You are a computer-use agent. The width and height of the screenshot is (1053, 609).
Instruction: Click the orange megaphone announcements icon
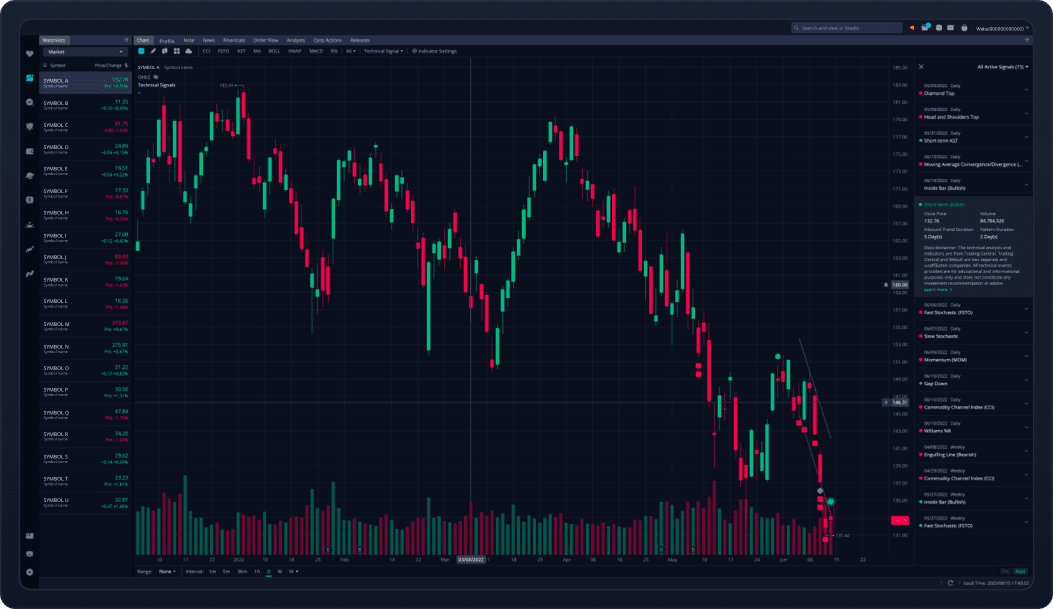point(912,28)
